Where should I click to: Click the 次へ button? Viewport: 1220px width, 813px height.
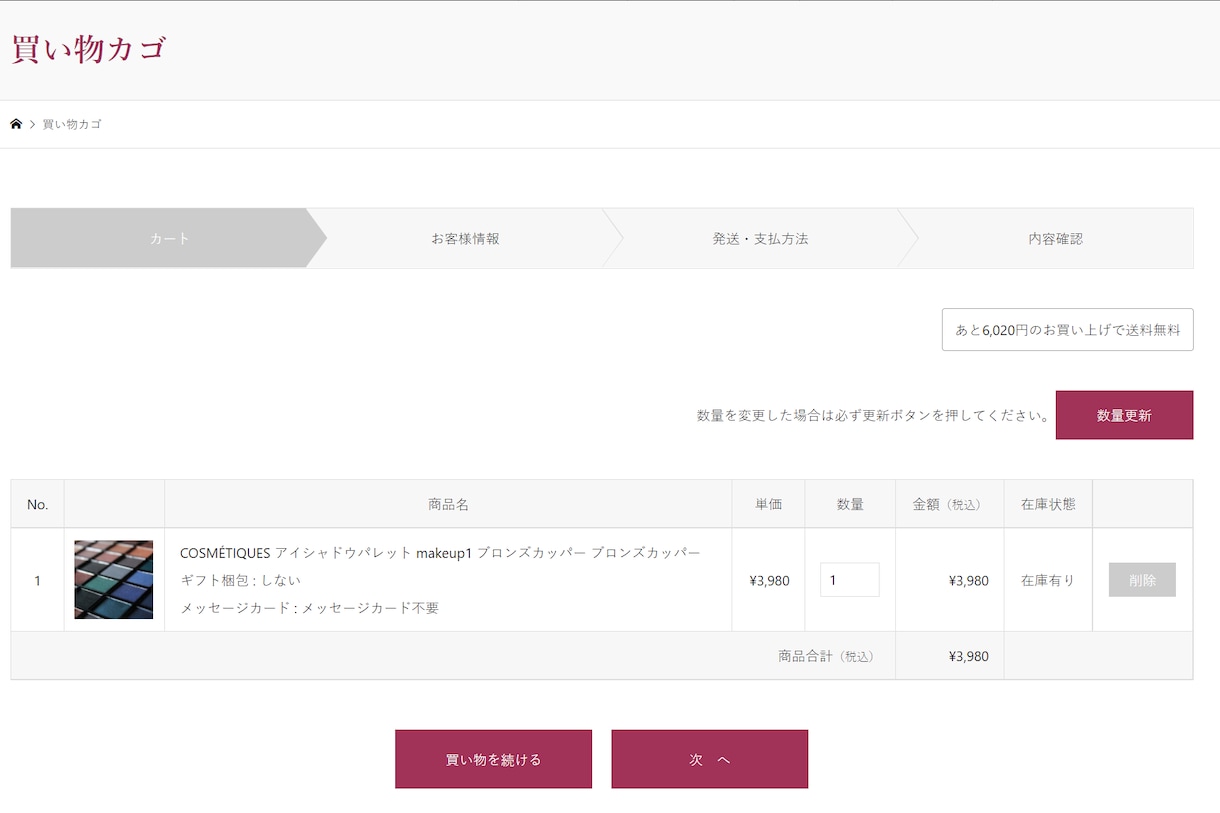pyautogui.click(x=710, y=759)
